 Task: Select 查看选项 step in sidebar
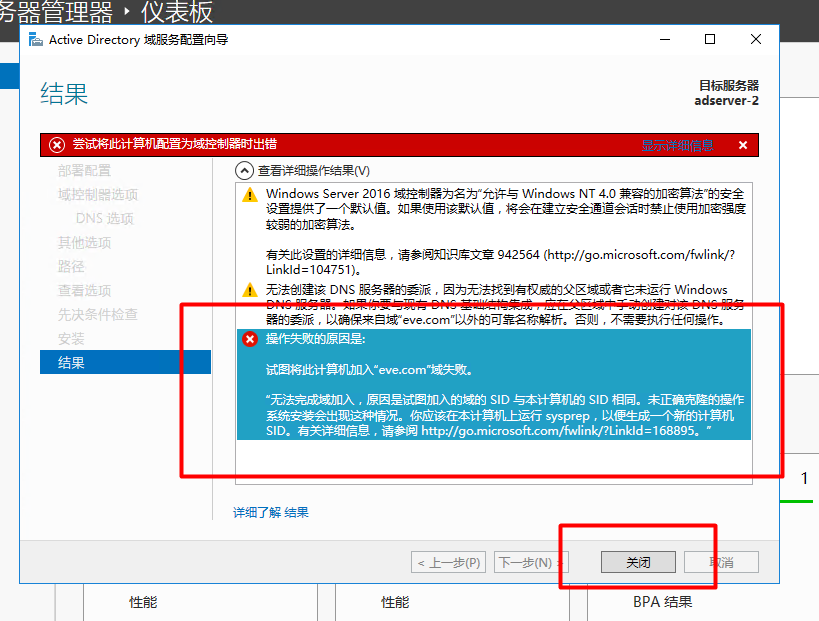point(84,290)
